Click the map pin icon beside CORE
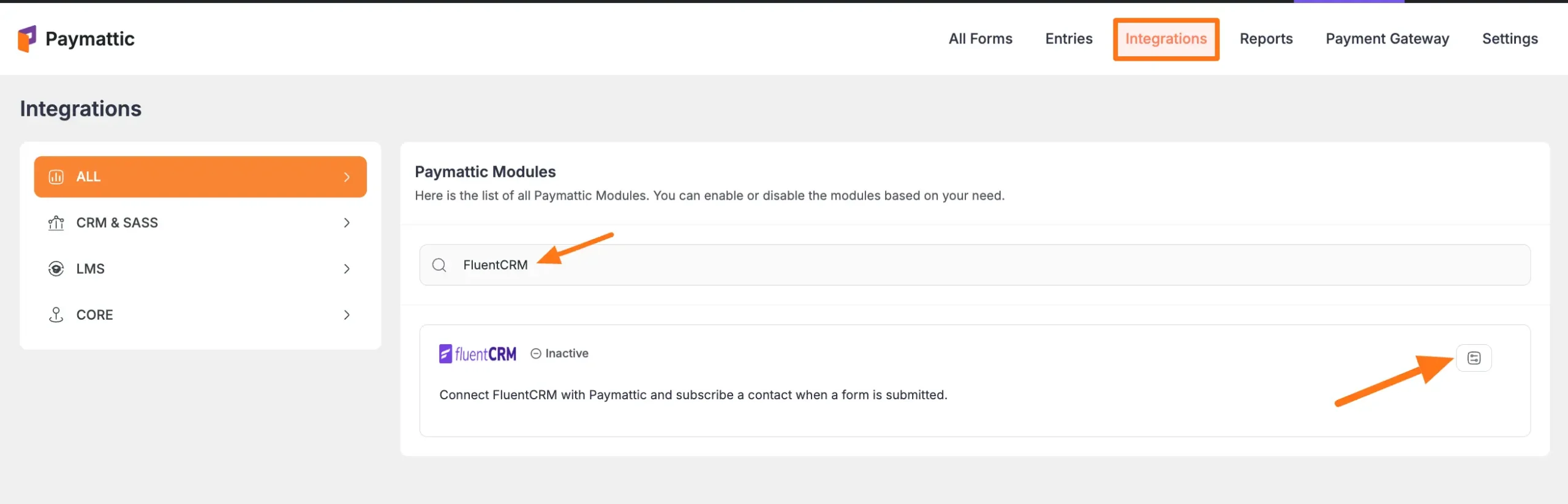Image resolution: width=1568 pixels, height=504 pixels. click(x=56, y=314)
